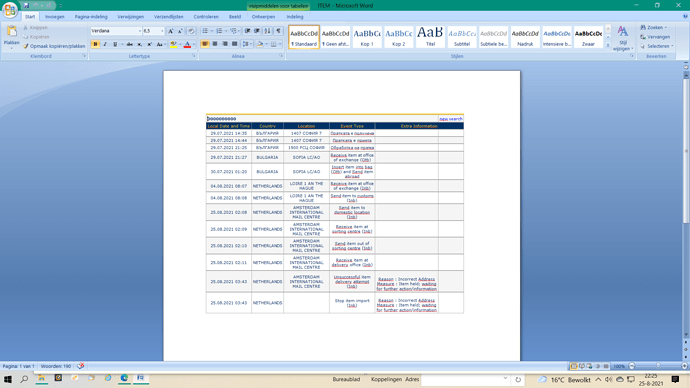Image resolution: width=690 pixels, height=388 pixels.
Task: Click the superscript icon
Action: click(150, 44)
